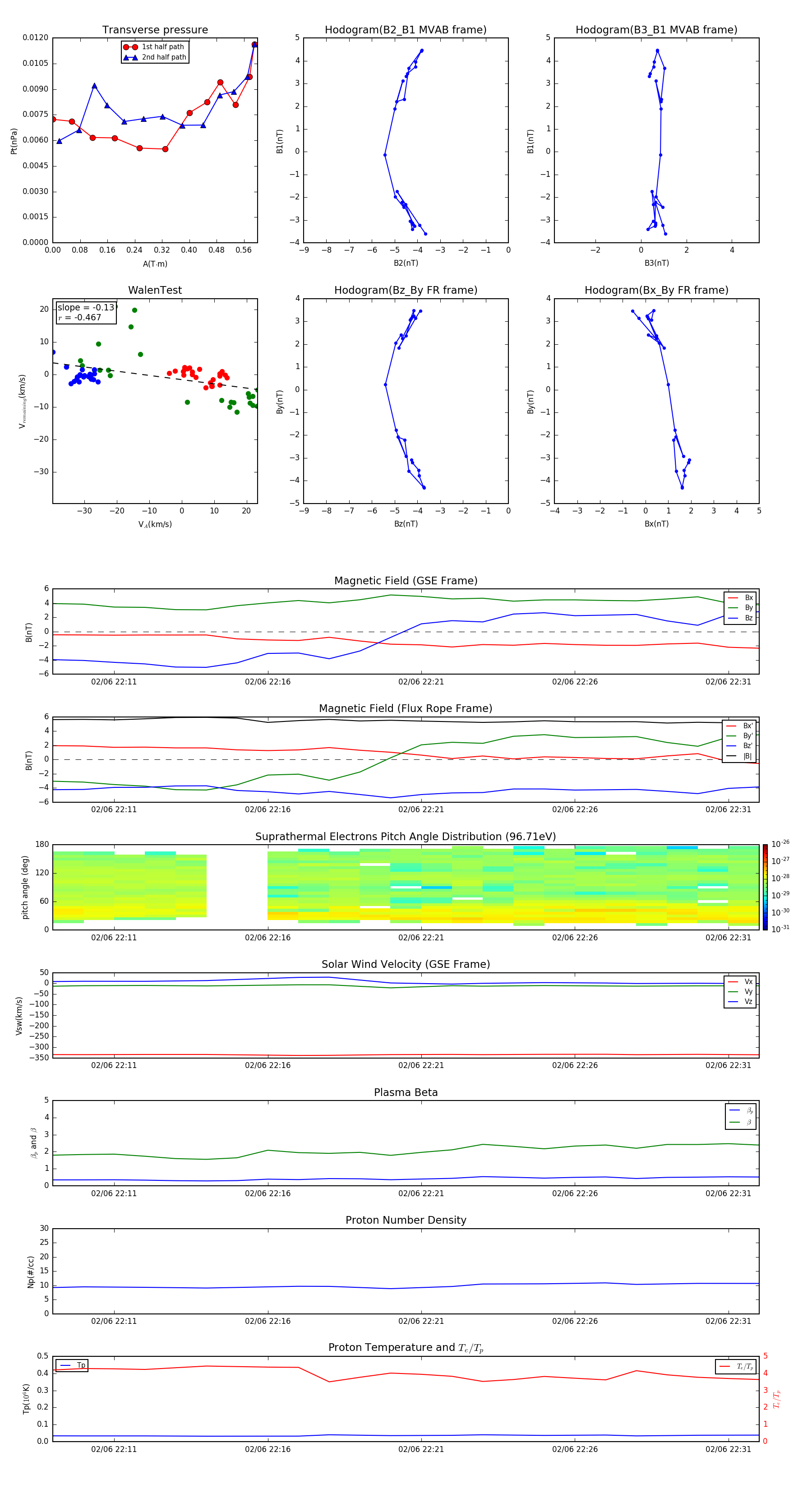This screenshot has height=1489, width=812.
Task: Click the "Transverse pressure" plot title
Action: (x=155, y=29)
